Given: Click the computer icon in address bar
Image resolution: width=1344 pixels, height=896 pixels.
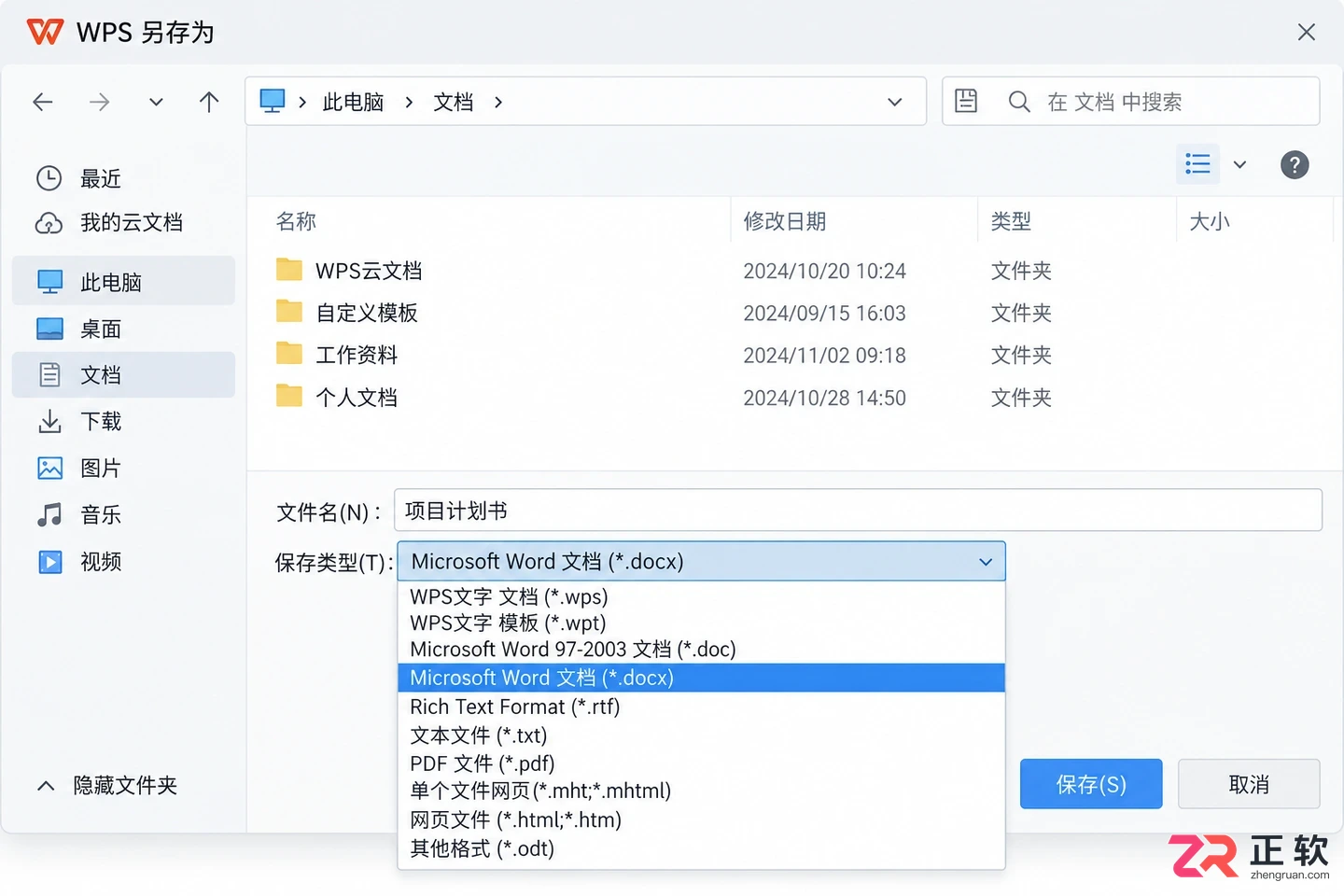Looking at the screenshot, I should click(273, 101).
